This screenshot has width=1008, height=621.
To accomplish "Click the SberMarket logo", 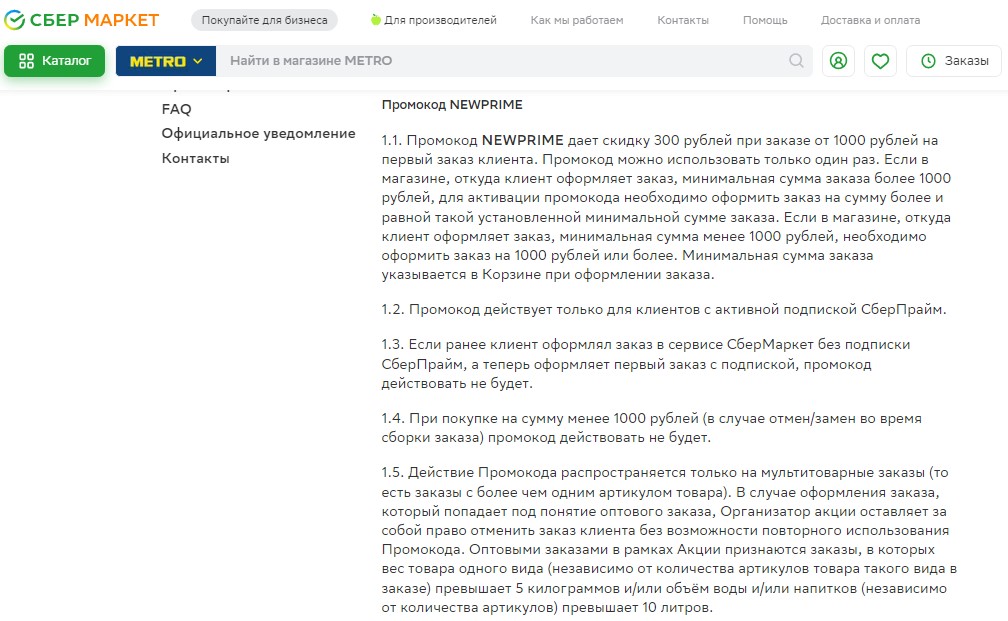I will point(82,20).
